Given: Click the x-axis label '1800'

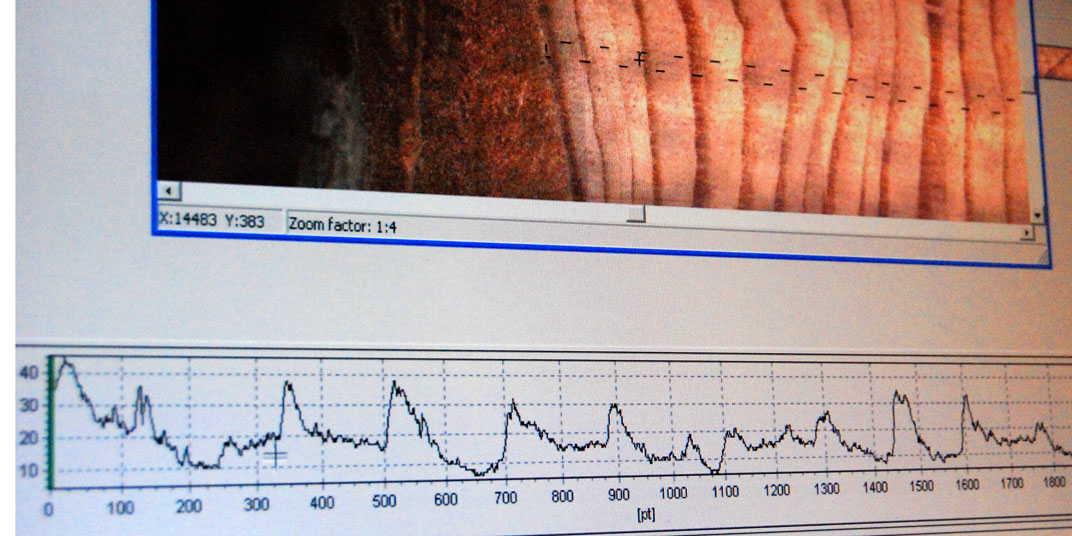Looking at the screenshot, I should click(x=1054, y=482).
